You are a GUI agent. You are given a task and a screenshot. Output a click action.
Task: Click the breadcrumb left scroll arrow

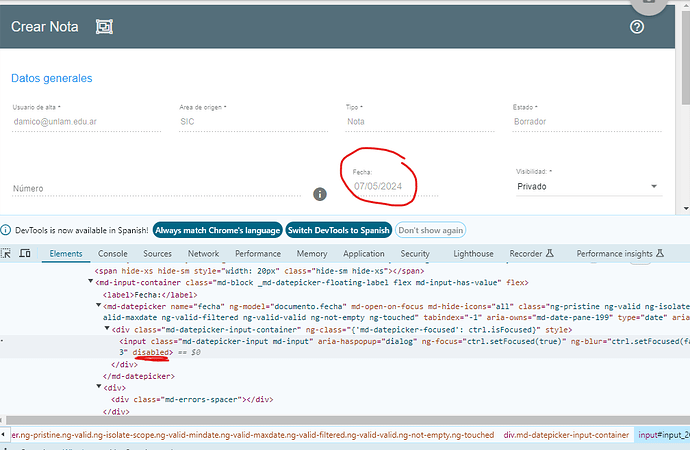pyautogui.click(x=4, y=435)
